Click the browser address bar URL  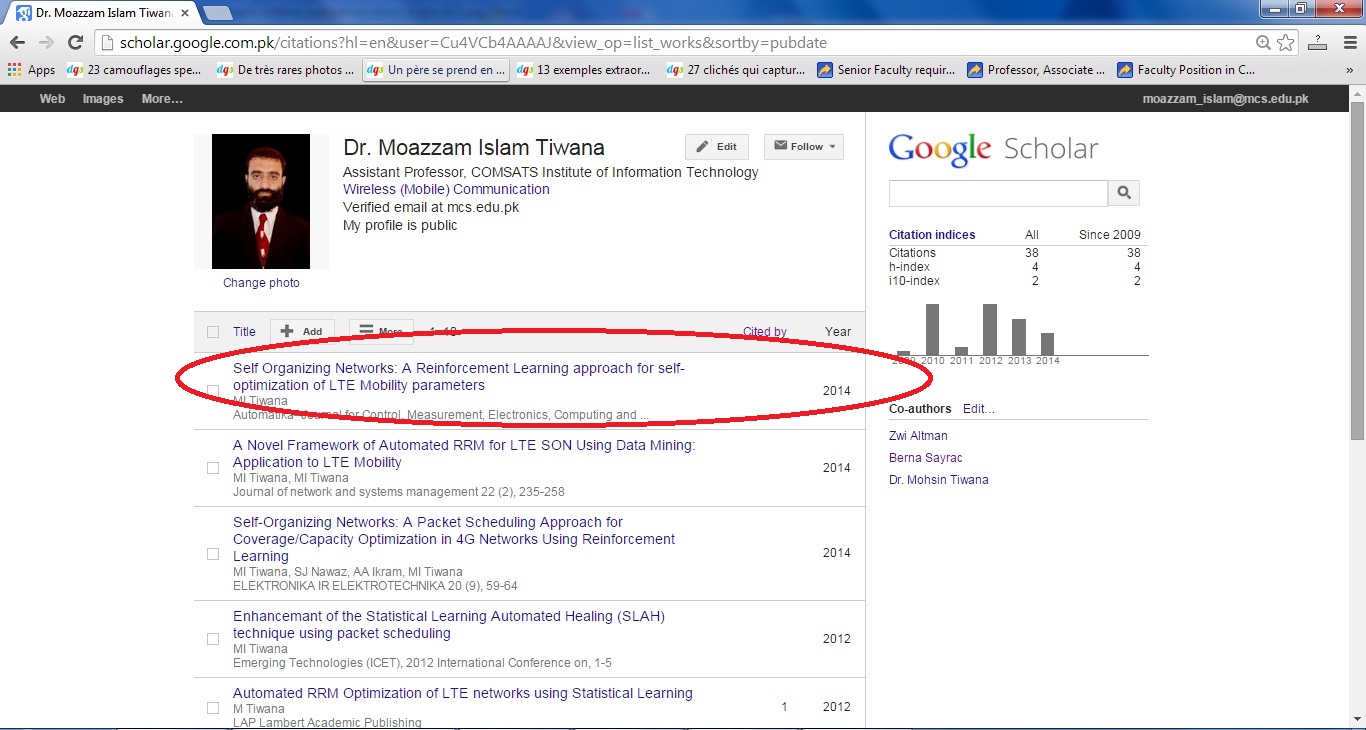click(x=473, y=43)
